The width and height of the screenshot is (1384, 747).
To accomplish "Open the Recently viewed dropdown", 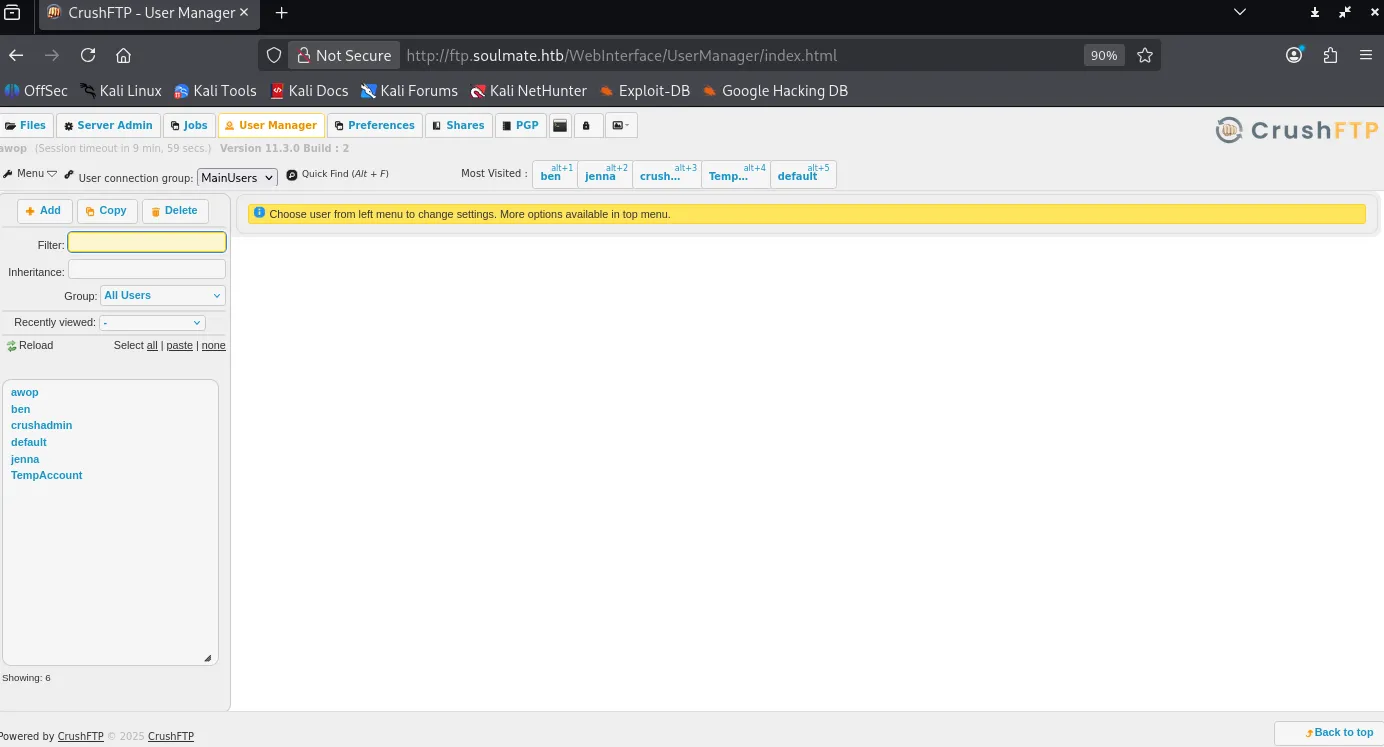I will [152, 322].
